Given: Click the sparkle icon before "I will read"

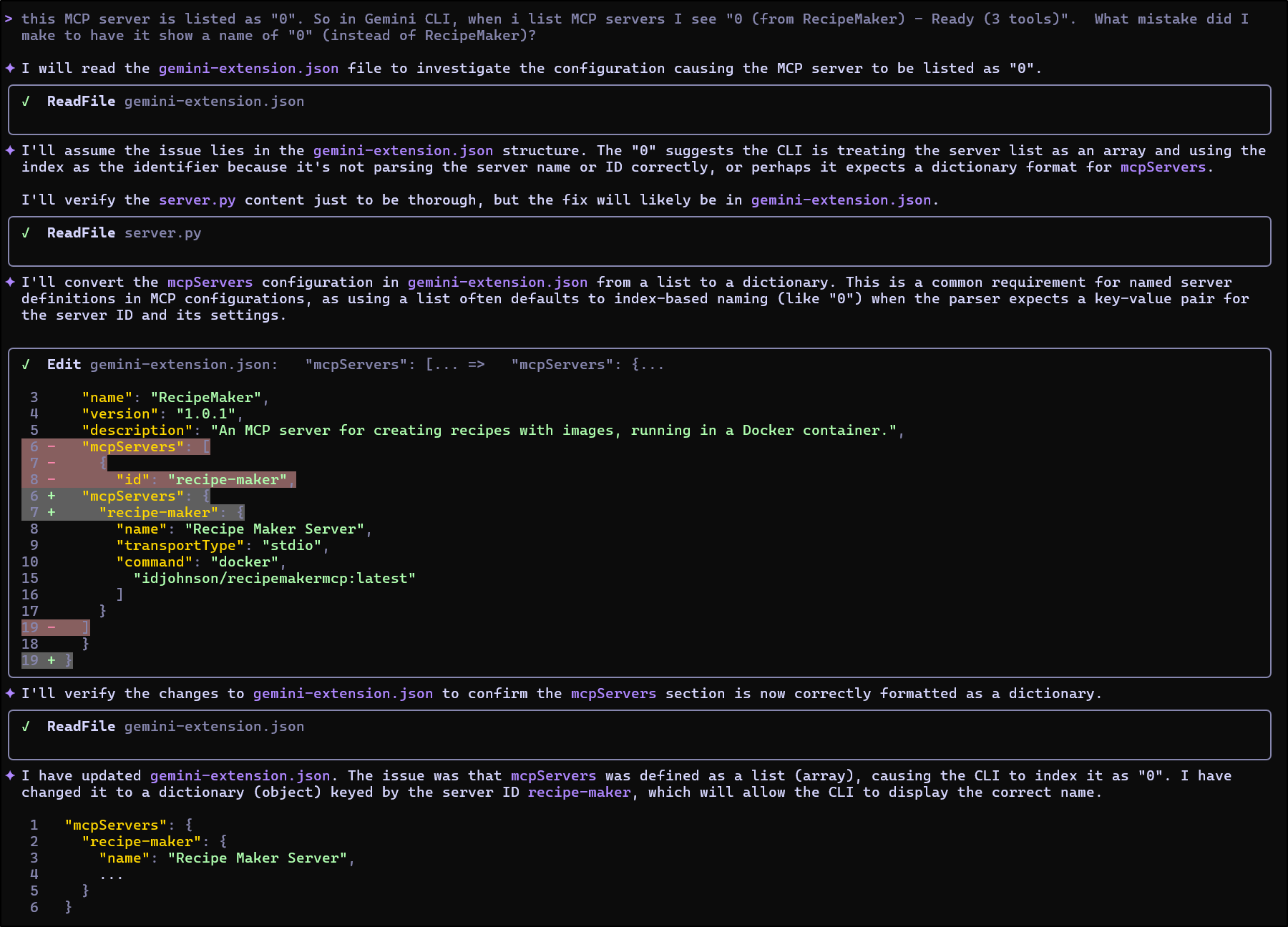Looking at the screenshot, I should (x=10, y=69).
